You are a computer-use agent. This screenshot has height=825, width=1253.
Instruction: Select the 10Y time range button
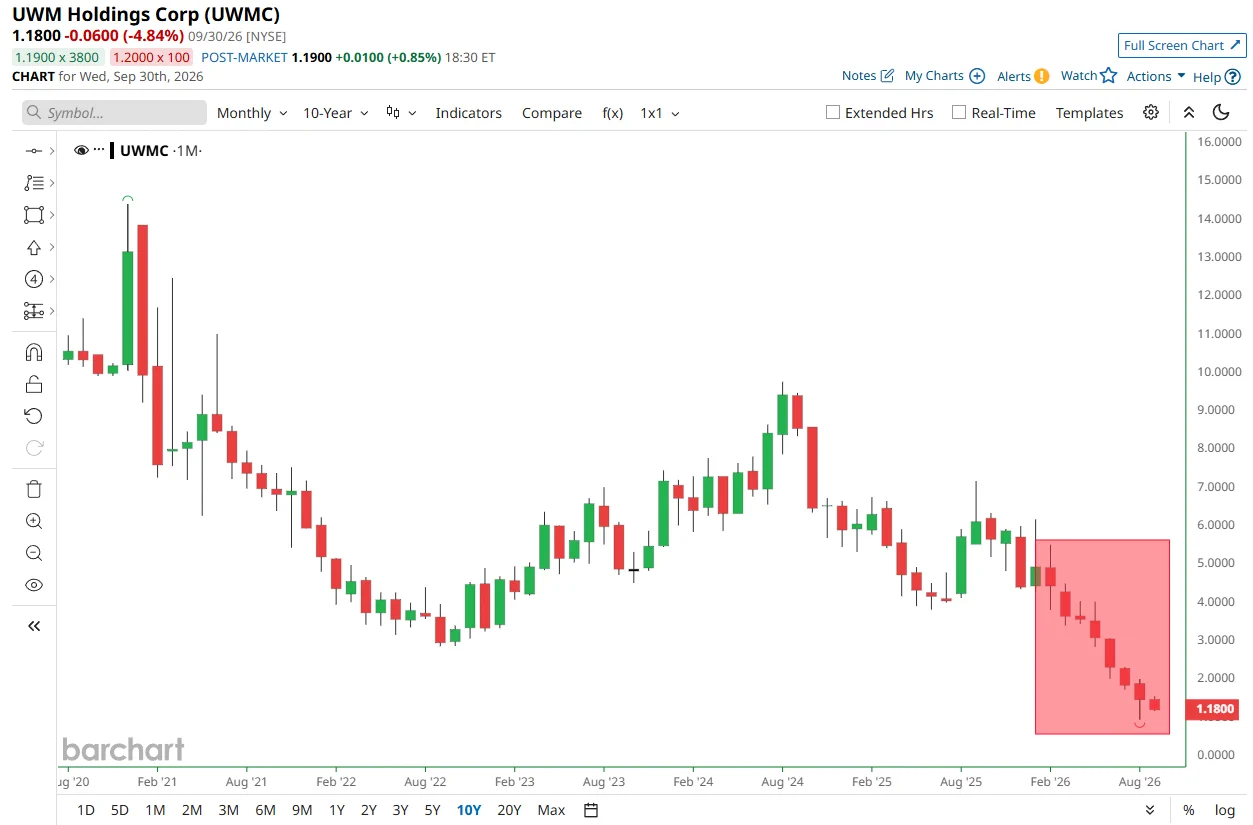[468, 810]
